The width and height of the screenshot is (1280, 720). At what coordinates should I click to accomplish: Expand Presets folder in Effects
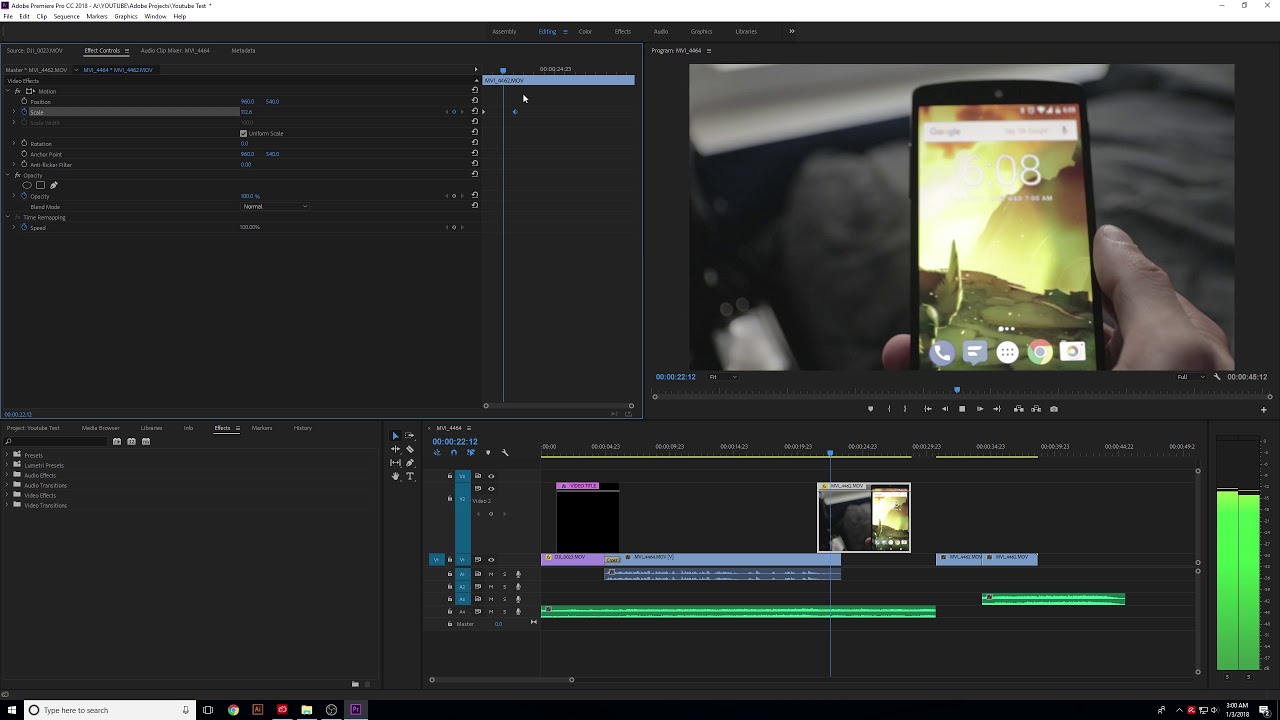pos(7,455)
